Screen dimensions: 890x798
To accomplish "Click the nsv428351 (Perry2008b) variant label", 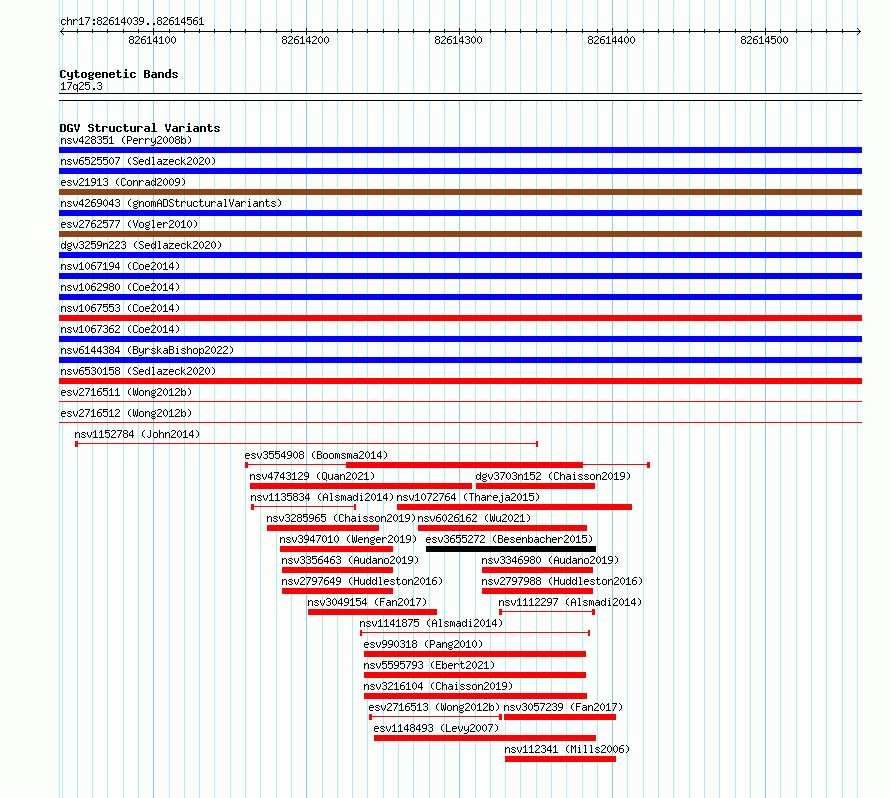I will click(x=126, y=140).
